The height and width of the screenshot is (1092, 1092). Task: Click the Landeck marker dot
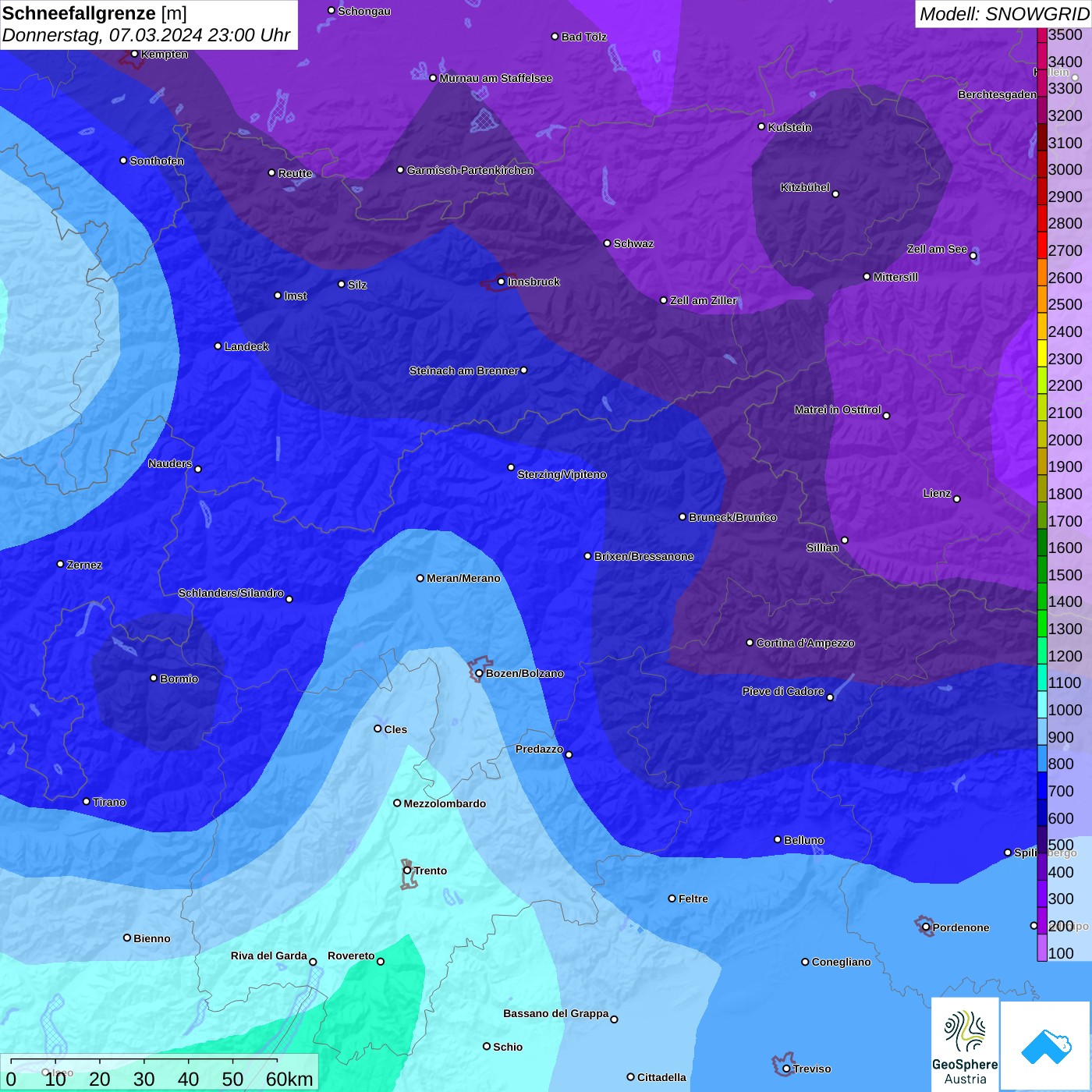click(x=218, y=346)
